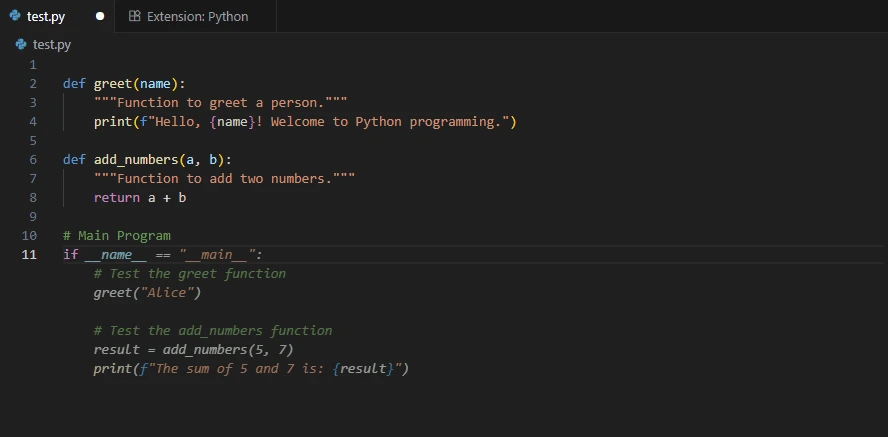Image resolution: width=888 pixels, height=437 pixels.
Task: Click line number 10 in the gutter
Action: click(29, 235)
